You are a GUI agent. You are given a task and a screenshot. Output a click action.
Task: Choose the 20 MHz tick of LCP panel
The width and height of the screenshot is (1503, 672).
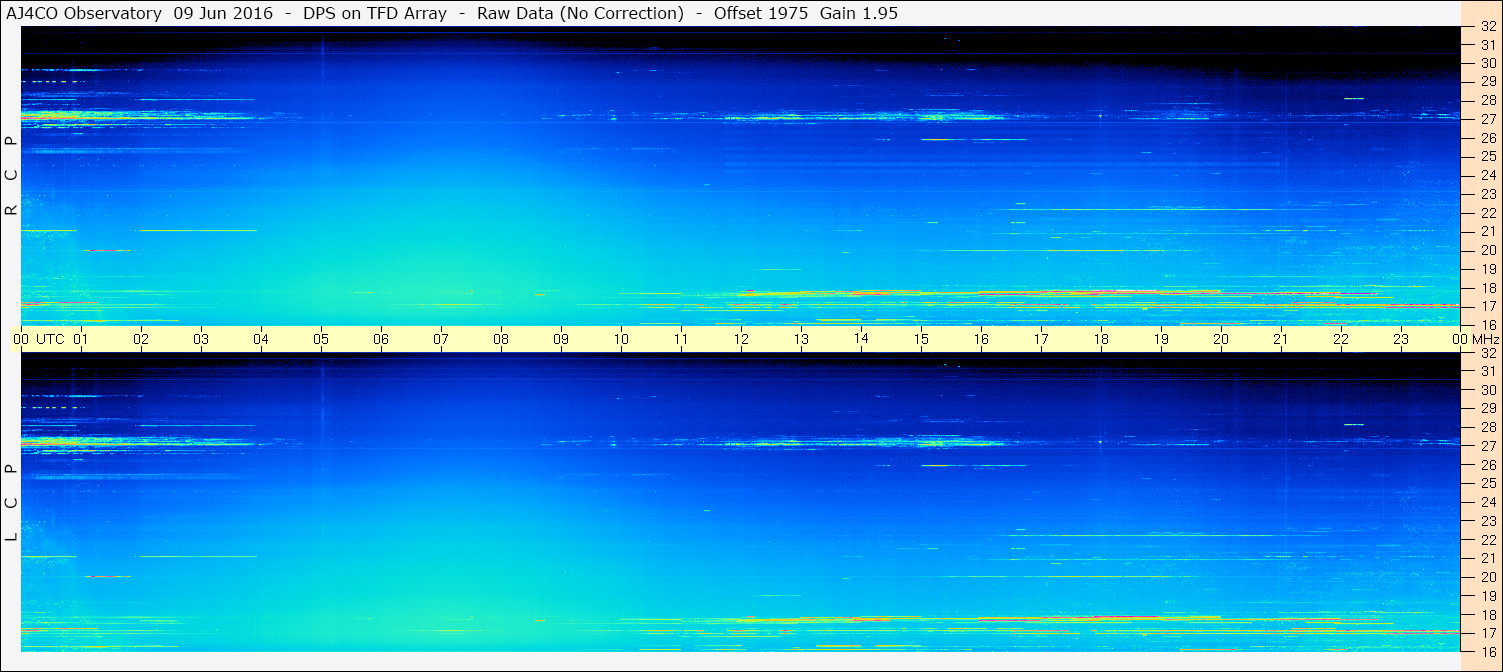(x=1488, y=577)
